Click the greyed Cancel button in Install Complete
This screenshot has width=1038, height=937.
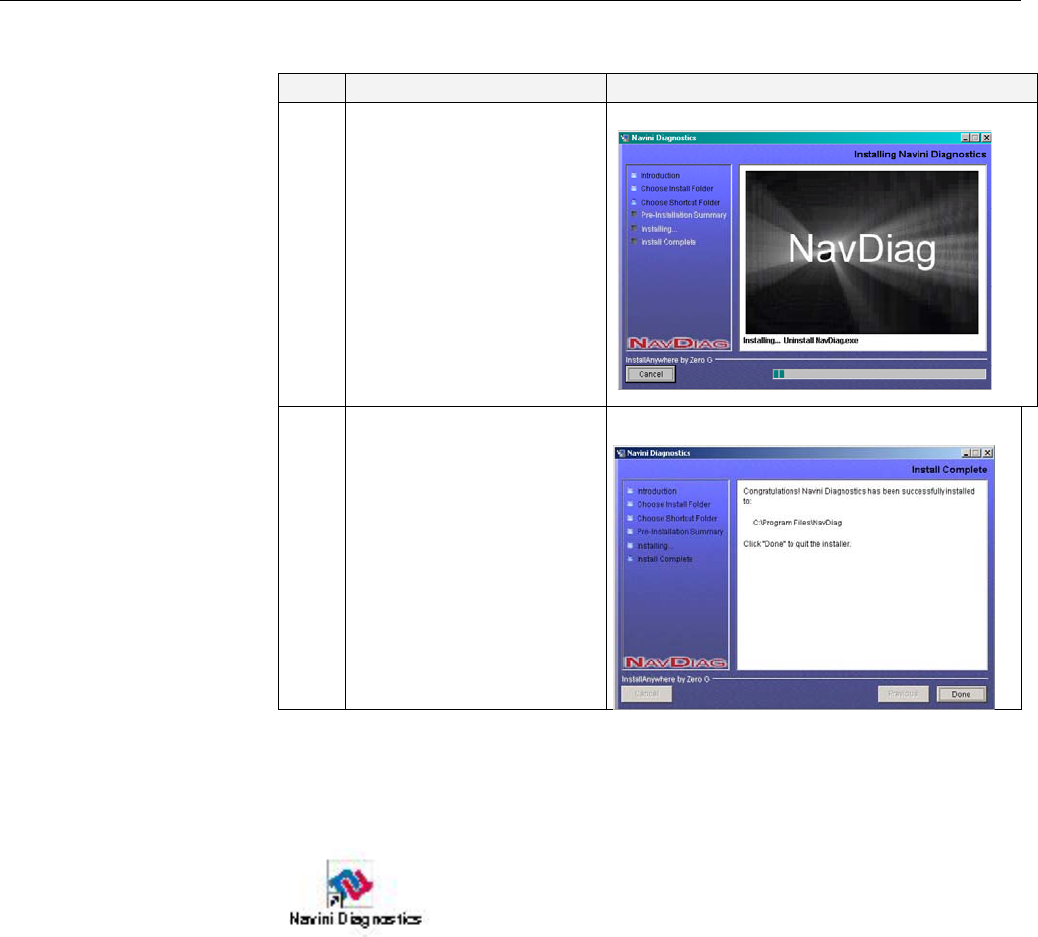coord(647,693)
